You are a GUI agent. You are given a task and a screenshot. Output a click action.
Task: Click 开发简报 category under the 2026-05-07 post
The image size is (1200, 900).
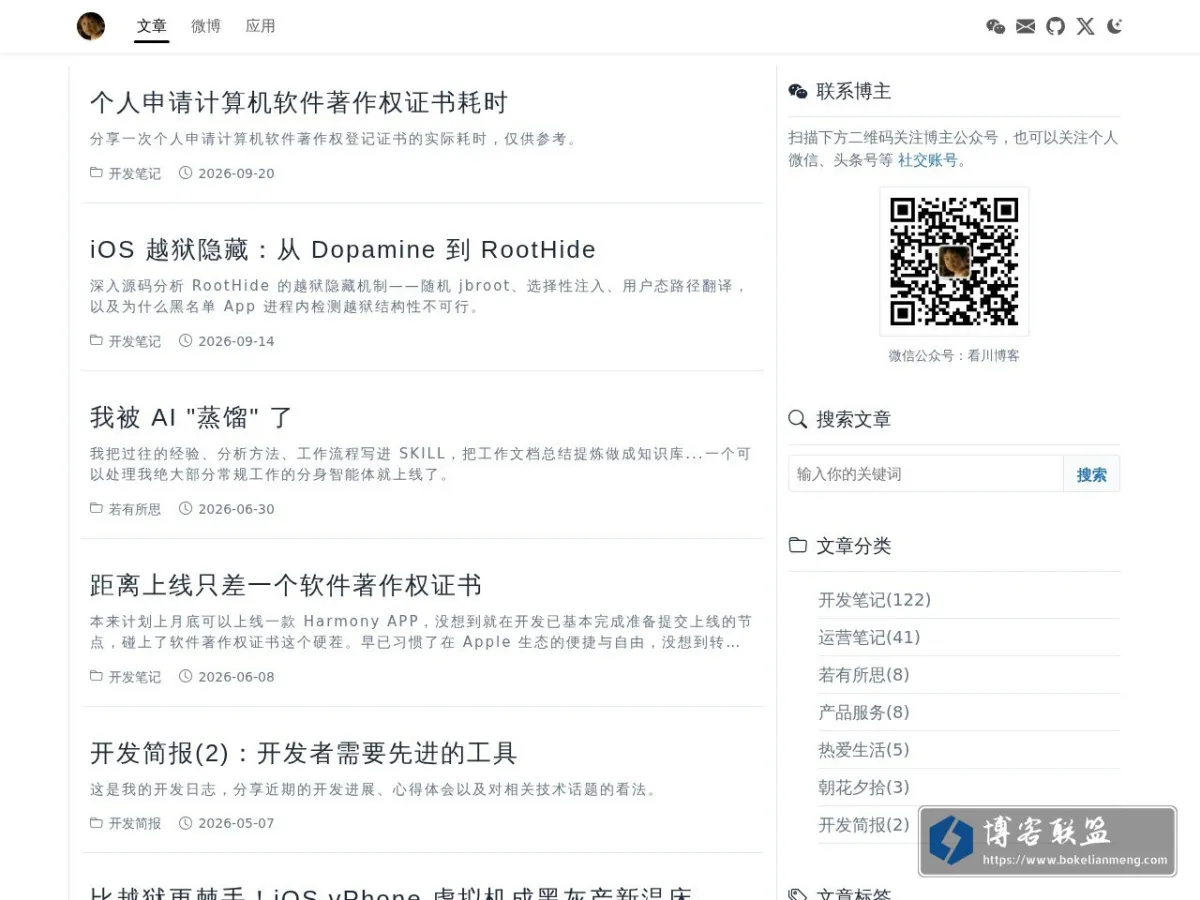pyautogui.click(x=134, y=824)
